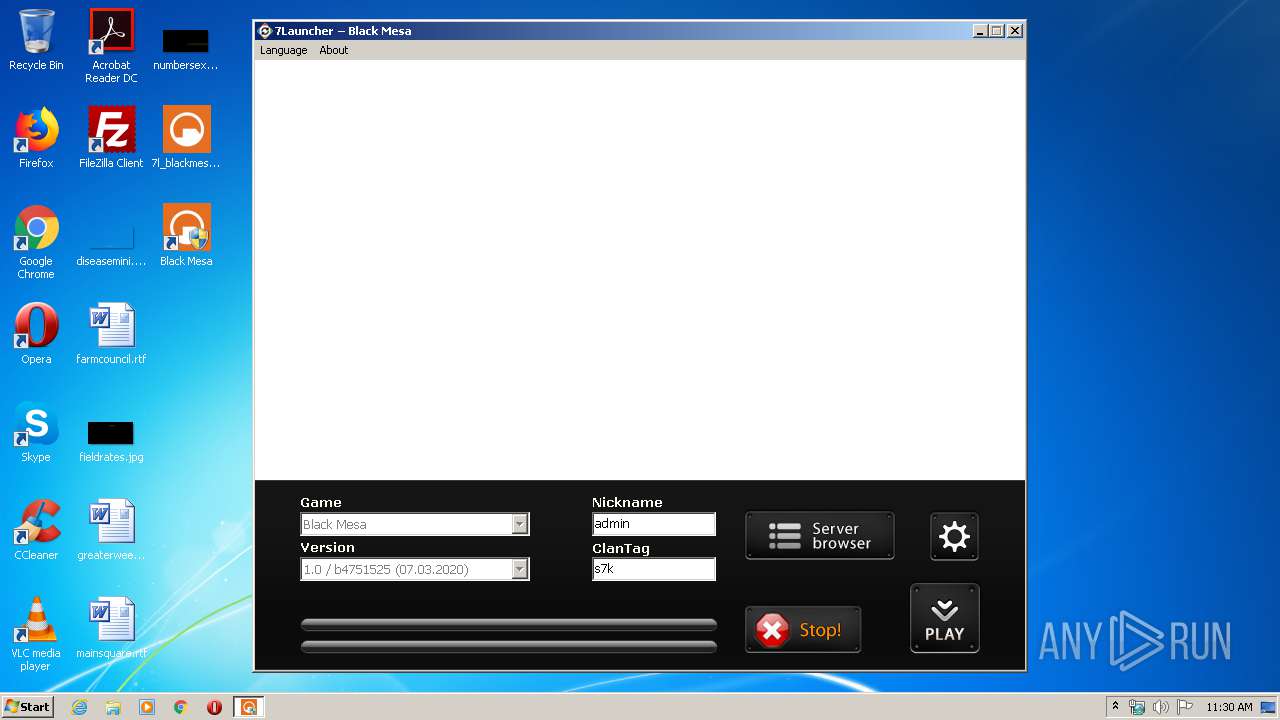Screen dimensions: 1280x720
Task: Open Internet Explorer from taskbar
Action: click(x=79, y=706)
